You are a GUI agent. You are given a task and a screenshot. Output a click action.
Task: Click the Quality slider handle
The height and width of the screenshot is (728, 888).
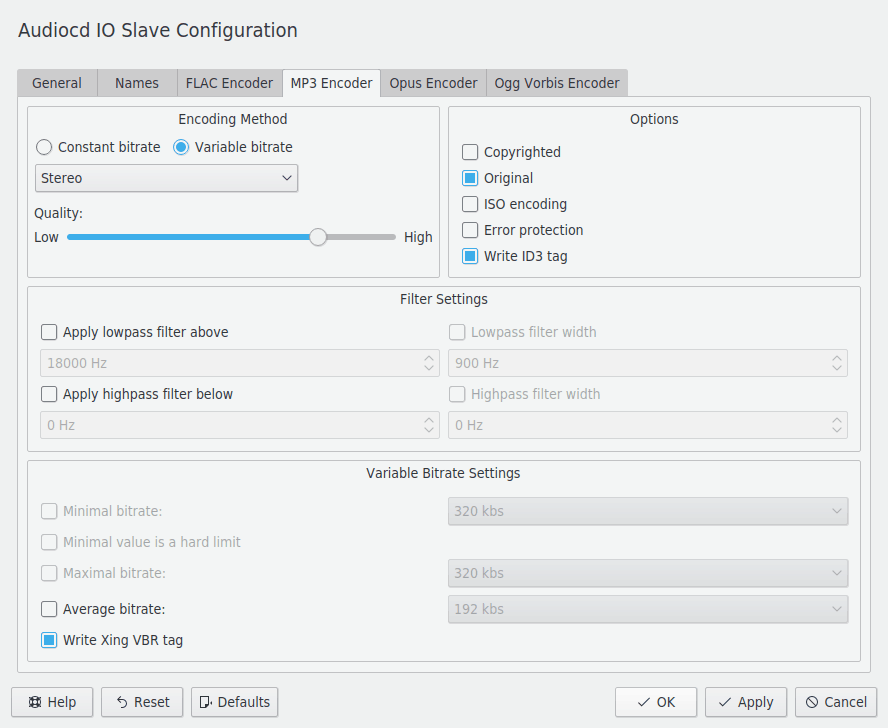coord(318,237)
